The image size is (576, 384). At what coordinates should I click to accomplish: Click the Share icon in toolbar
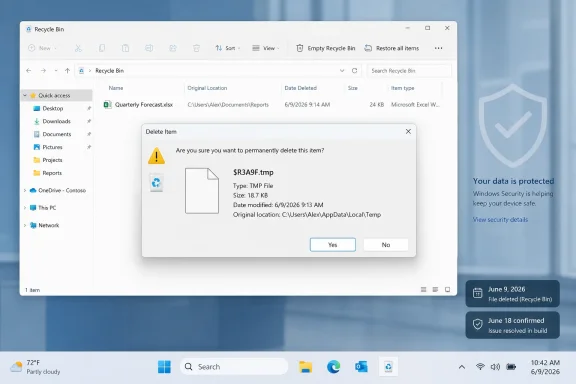[173, 48]
